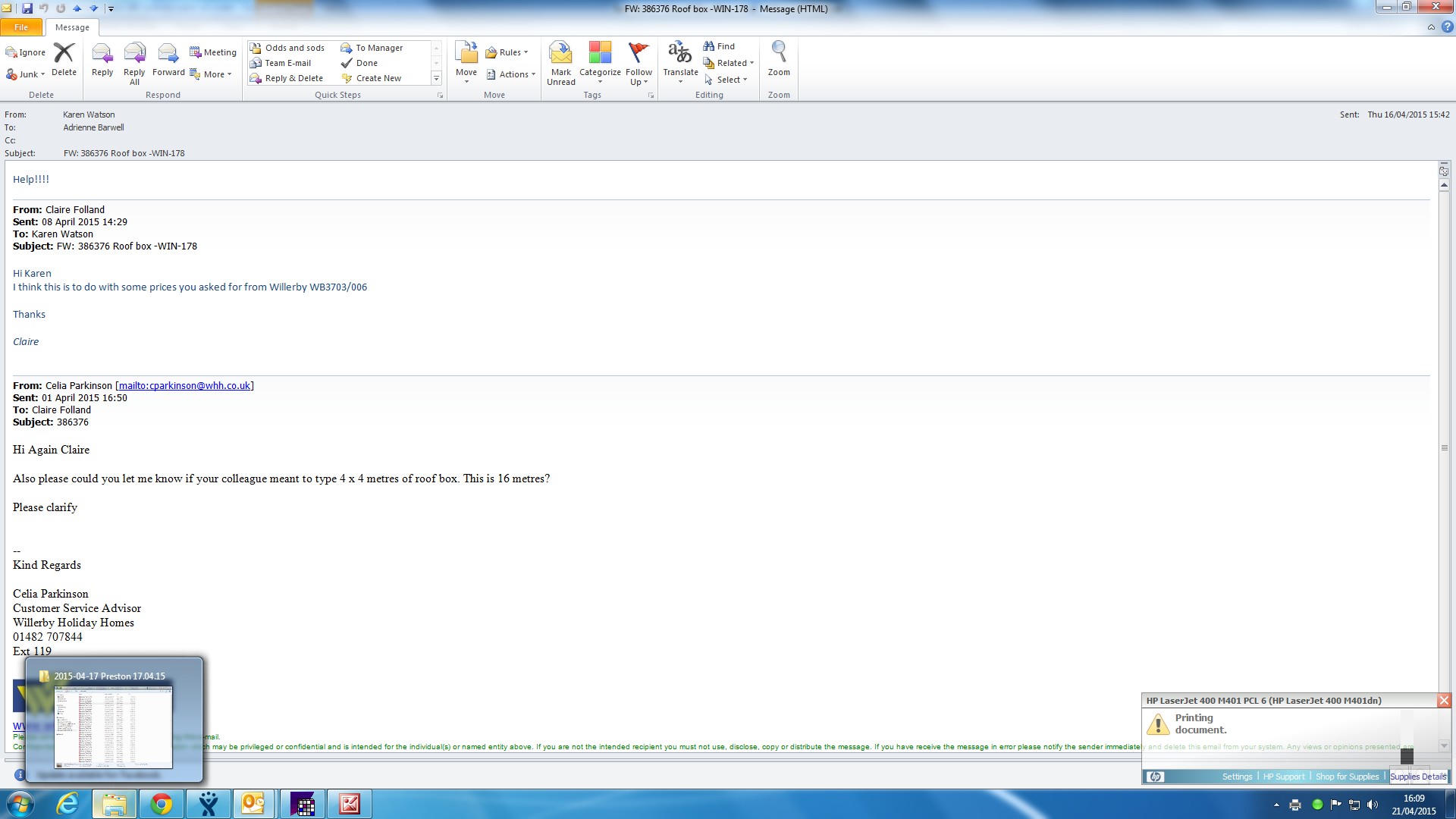Click the cparkinson@whh.co.uk mailto link
This screenshot has width=1456, height=819.
184,385
